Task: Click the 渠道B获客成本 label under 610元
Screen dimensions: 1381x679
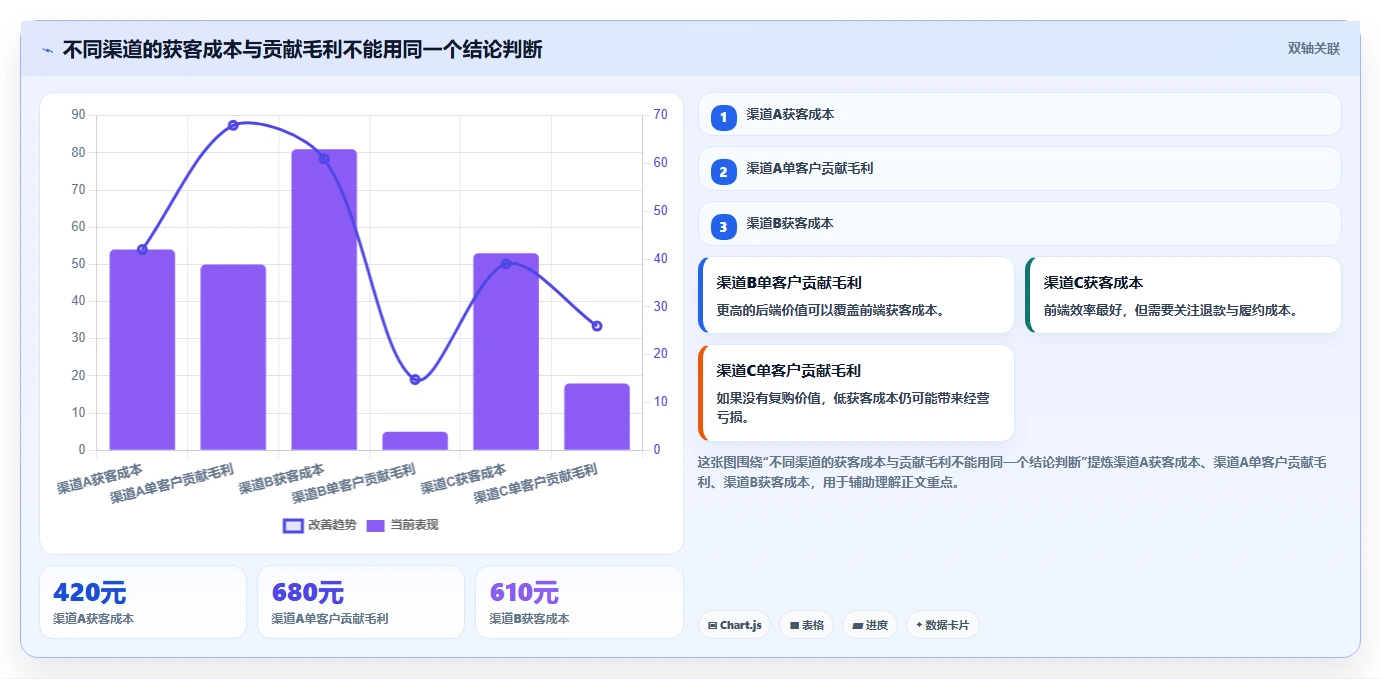Action: (x=530, y=619)
